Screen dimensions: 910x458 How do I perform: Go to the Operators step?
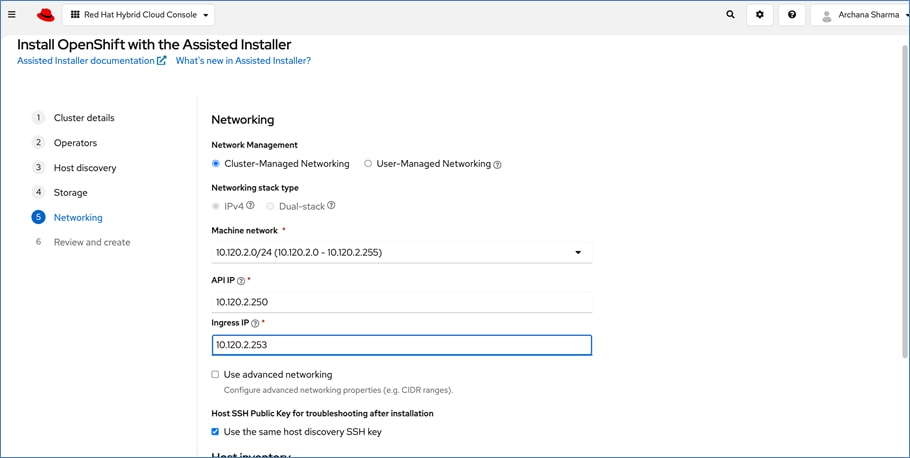click(x=75, y=143)
